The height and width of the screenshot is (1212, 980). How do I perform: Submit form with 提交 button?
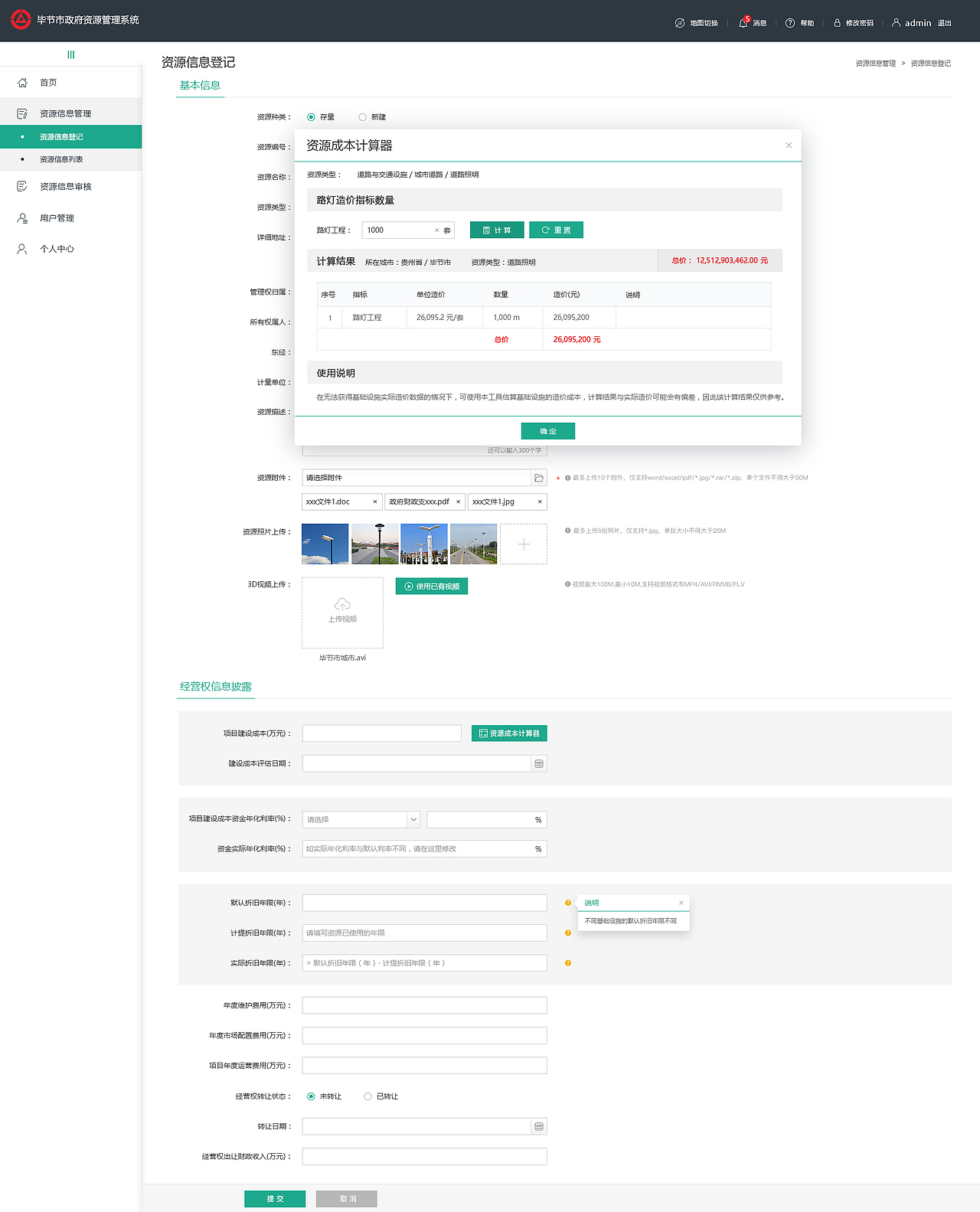point(275,1199)
